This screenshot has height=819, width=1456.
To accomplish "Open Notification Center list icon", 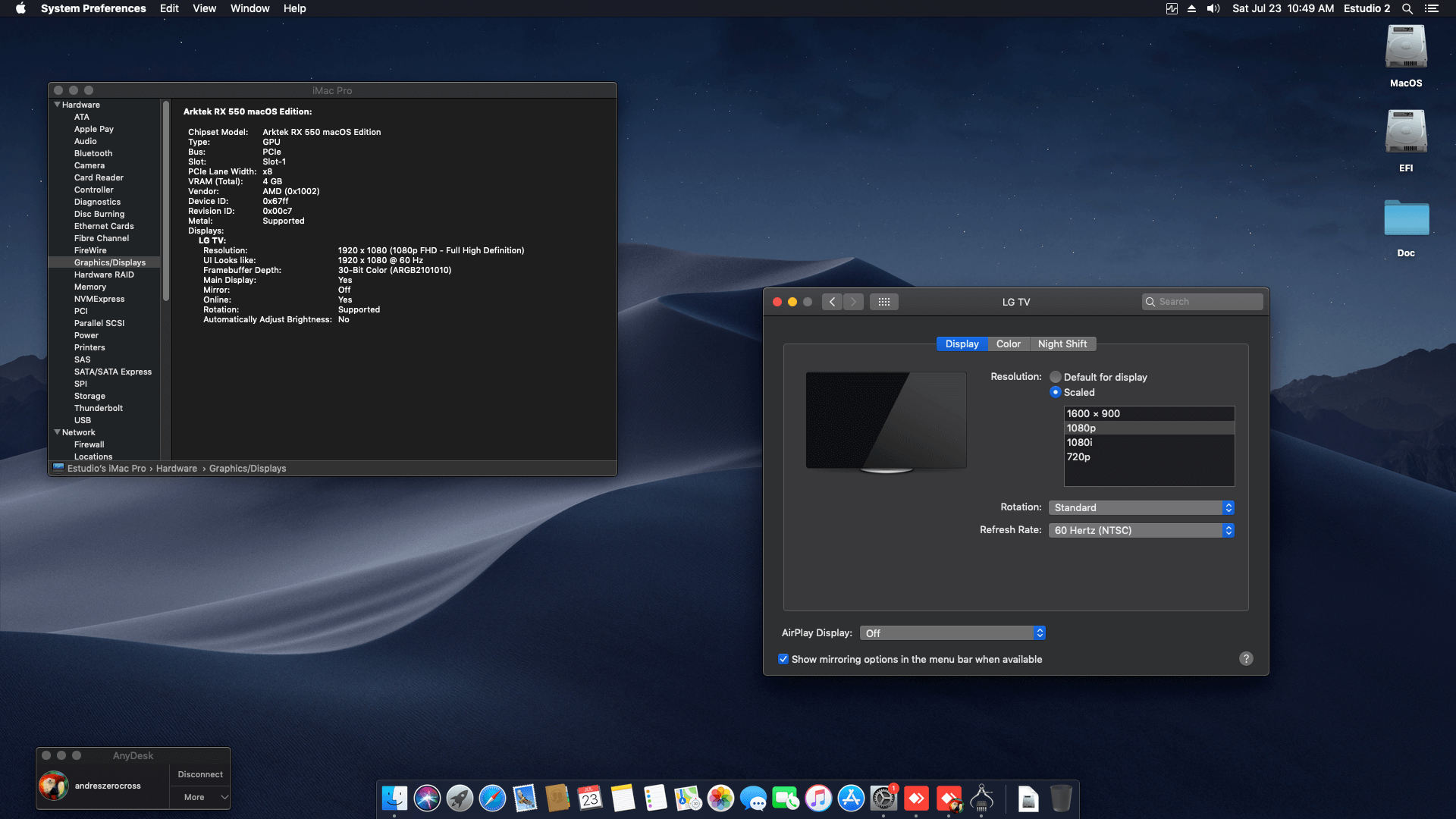I will point(1431,8).
